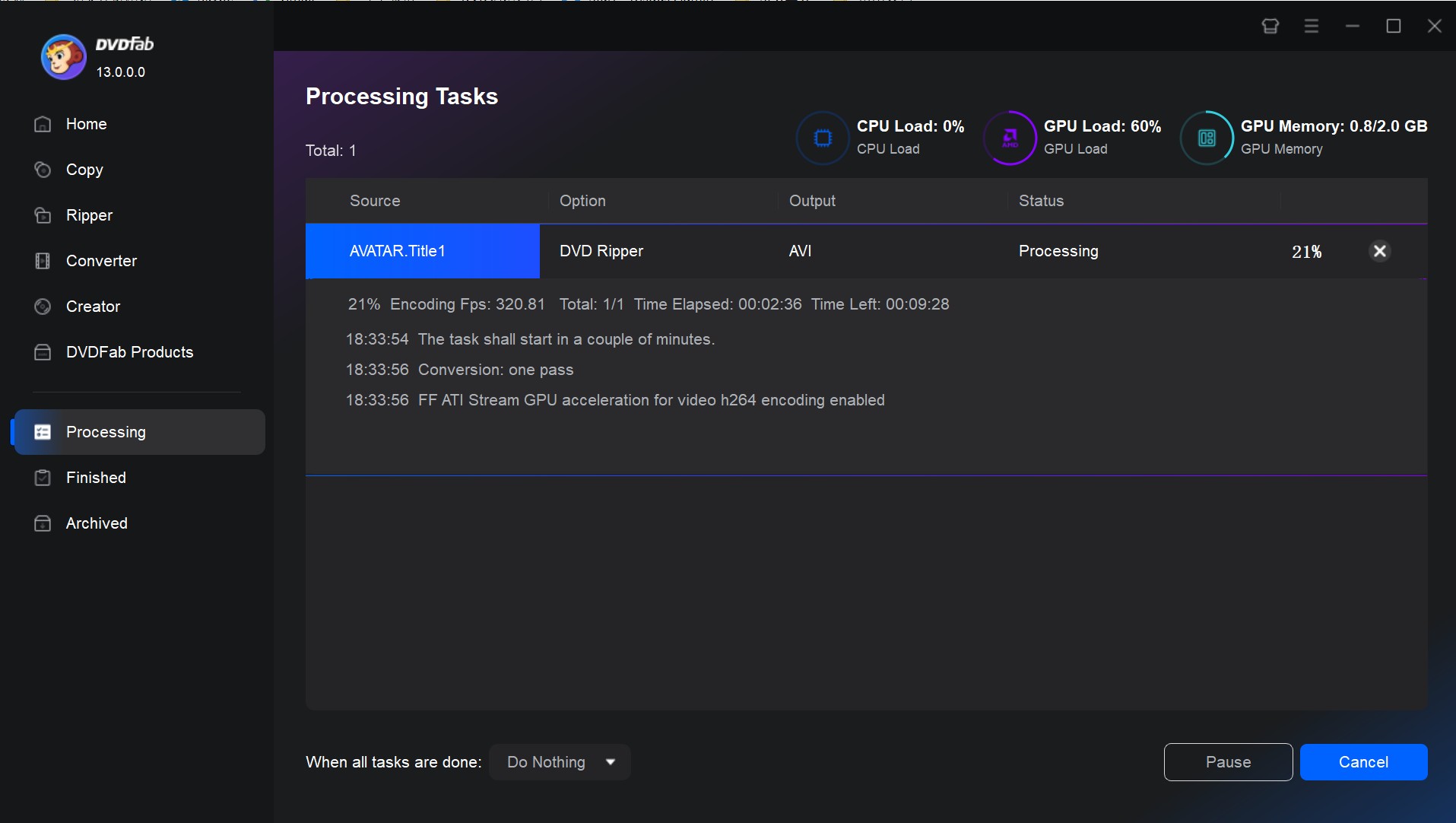Click the 21% task progress indicator

pos(1306,251)
